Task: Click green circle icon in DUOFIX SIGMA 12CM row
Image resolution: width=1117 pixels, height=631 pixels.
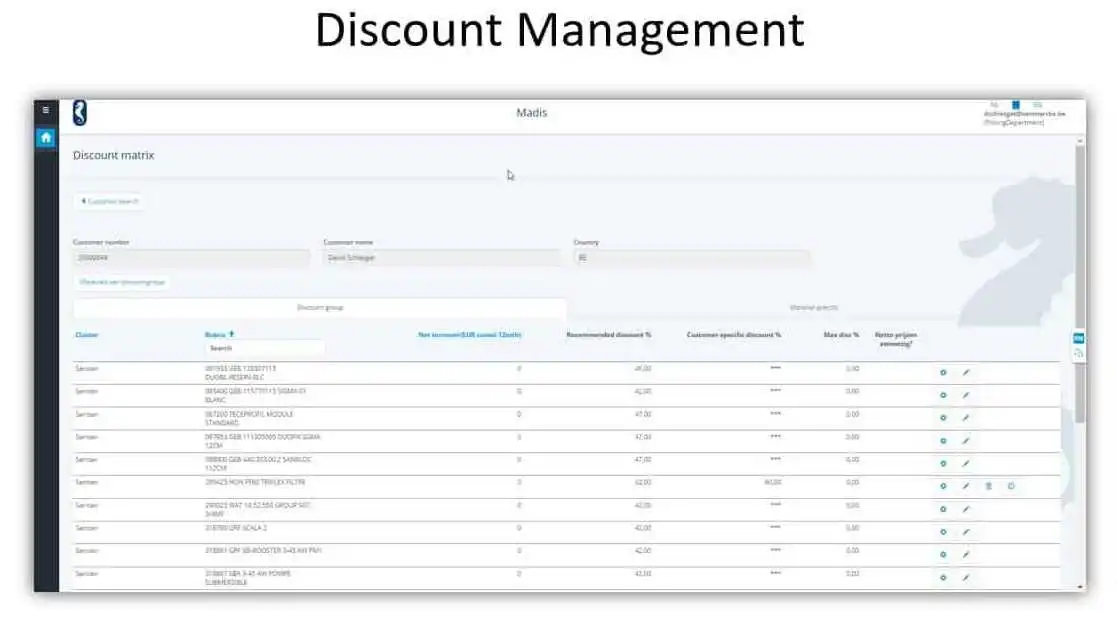Action: coord(943,441)
